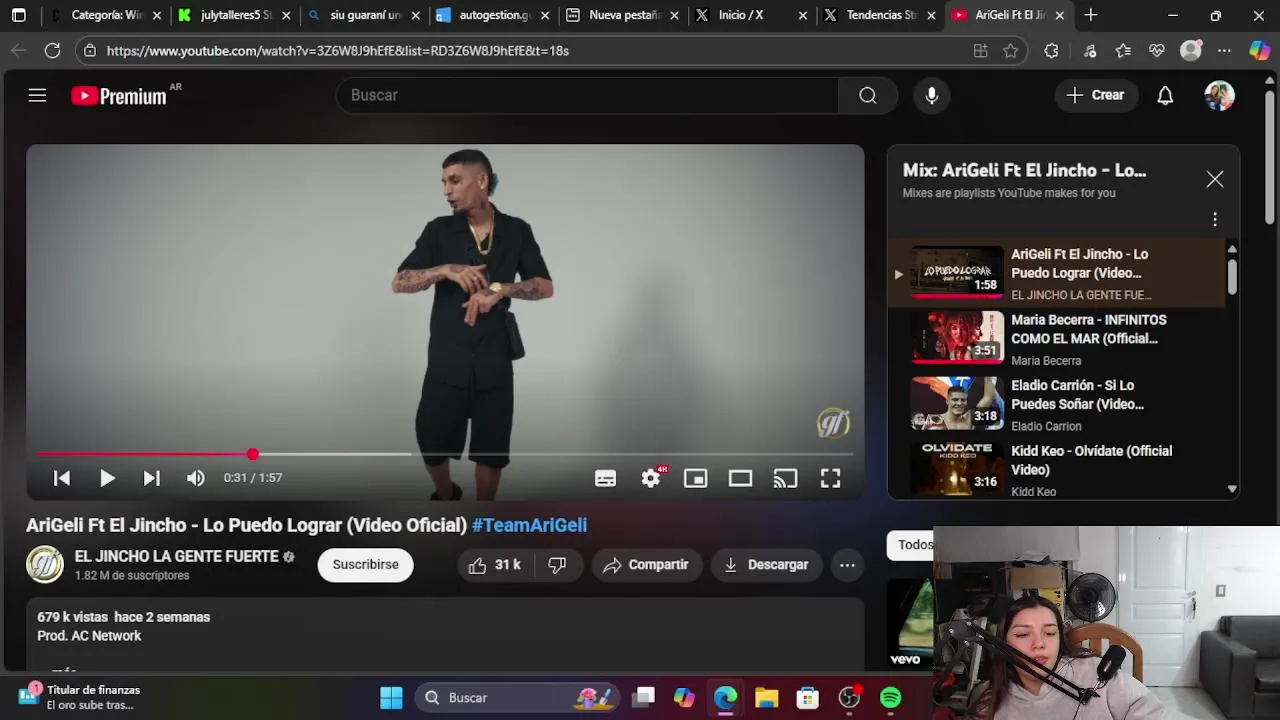Open video settings gear
This screenshot has height=720, width=1280.
pyautogui.click(x=651, y=478)
